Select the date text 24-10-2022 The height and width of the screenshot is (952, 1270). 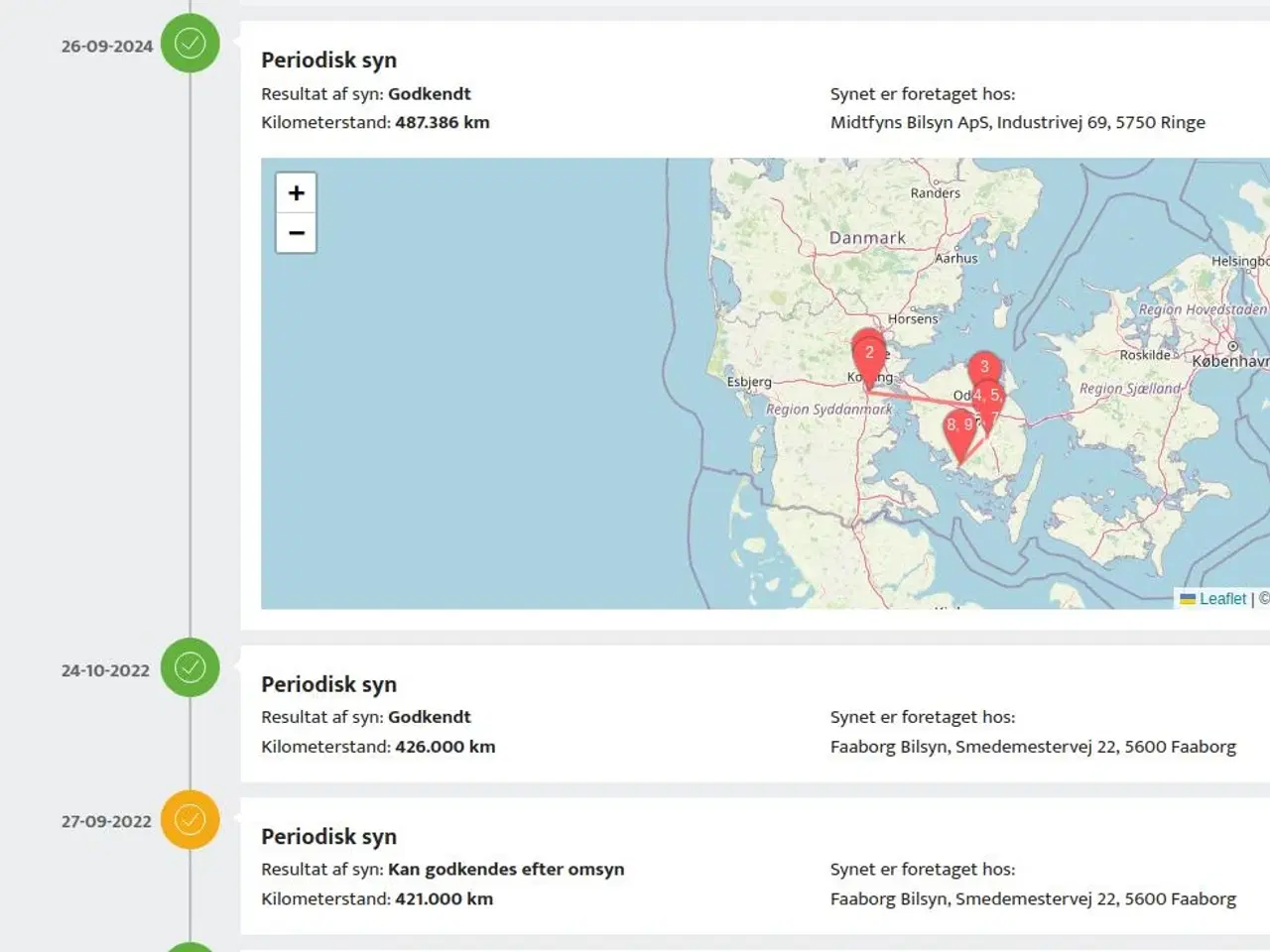click(x=105, y=670)
